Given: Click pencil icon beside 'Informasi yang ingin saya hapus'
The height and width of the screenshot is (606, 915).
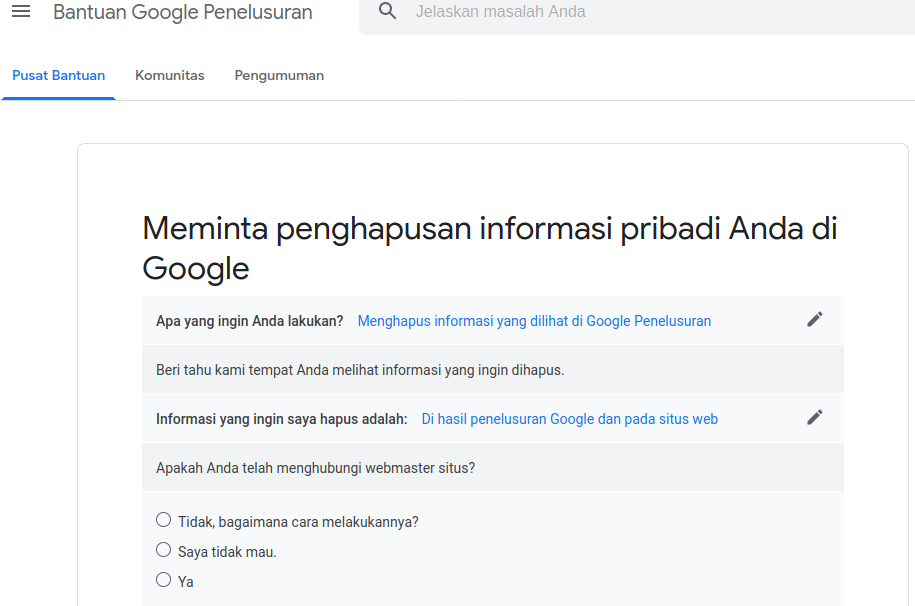Looking at the screenshot, I should click(x=815, y=418).
